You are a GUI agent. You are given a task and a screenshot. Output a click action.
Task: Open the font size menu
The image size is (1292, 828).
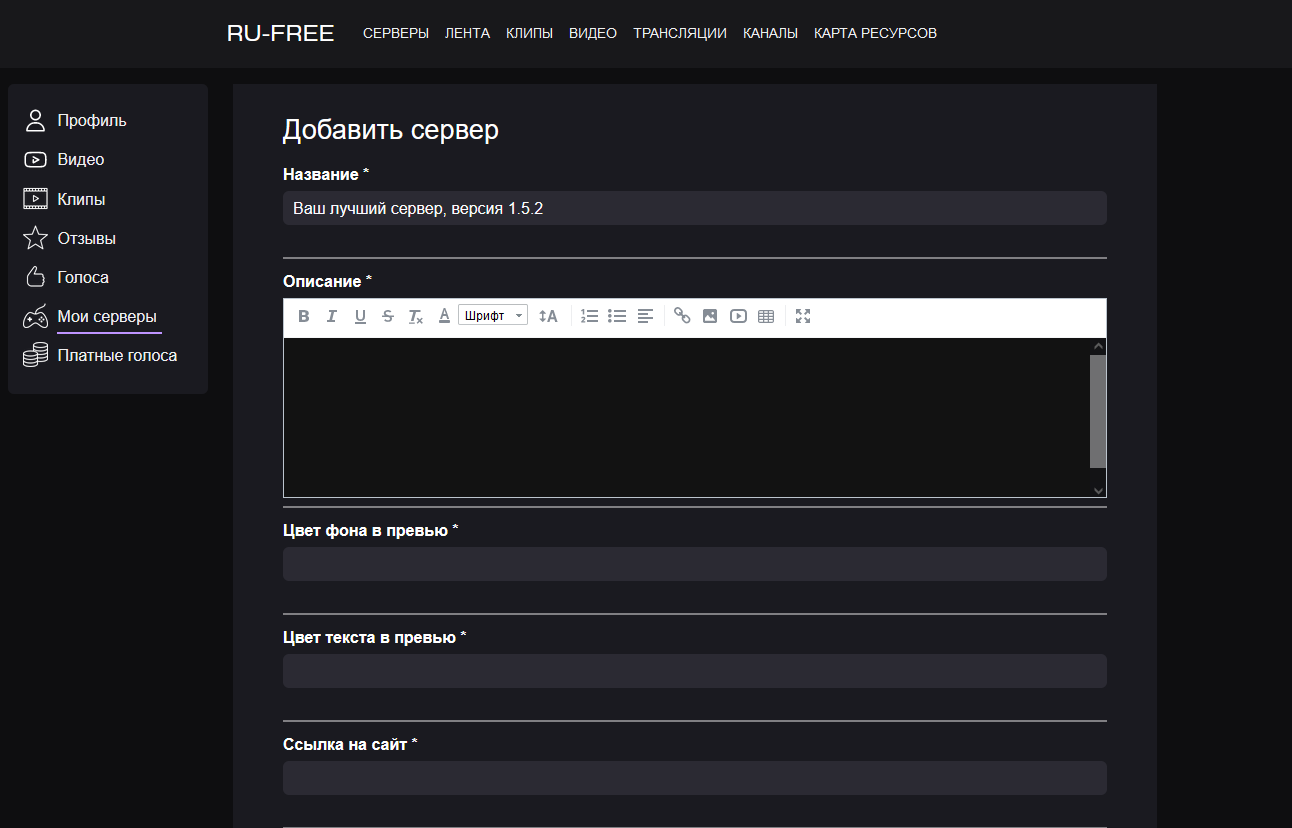click(x=548, y=316)
